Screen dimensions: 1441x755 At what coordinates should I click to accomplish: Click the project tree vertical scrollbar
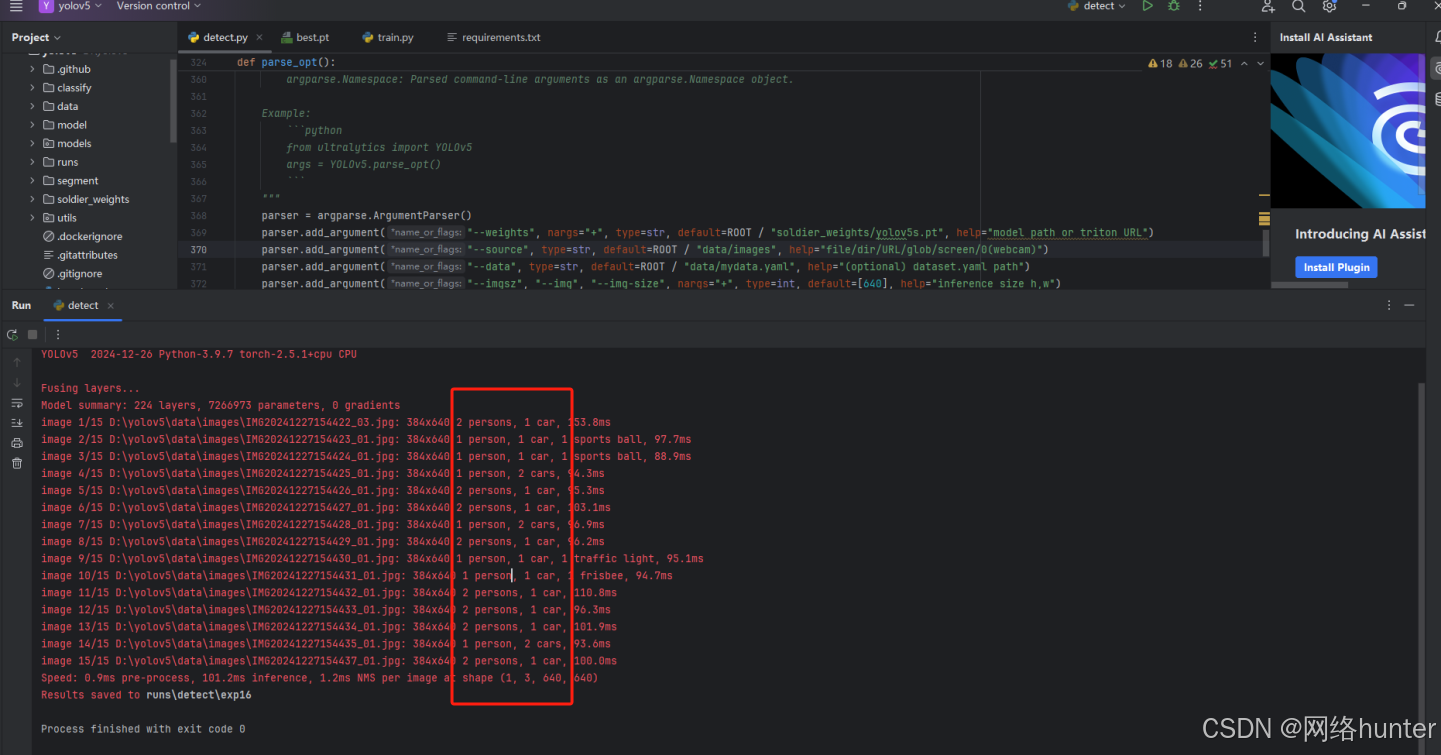tap(173, 100)
